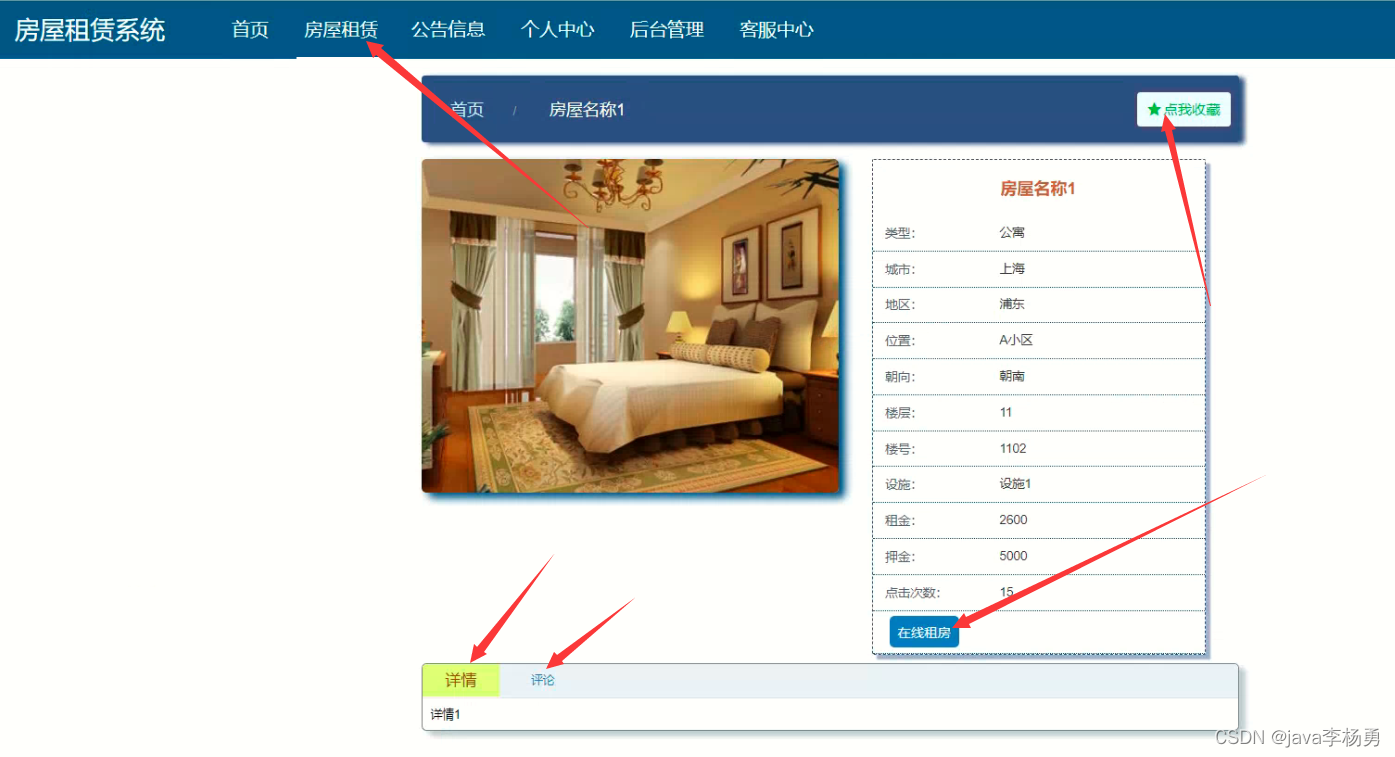Image resolution: width=1395 pixels, height=757 pixels.
Task: Open 后台管理 admin panel link
Action: pyautogui.click(x=667, y=30)
